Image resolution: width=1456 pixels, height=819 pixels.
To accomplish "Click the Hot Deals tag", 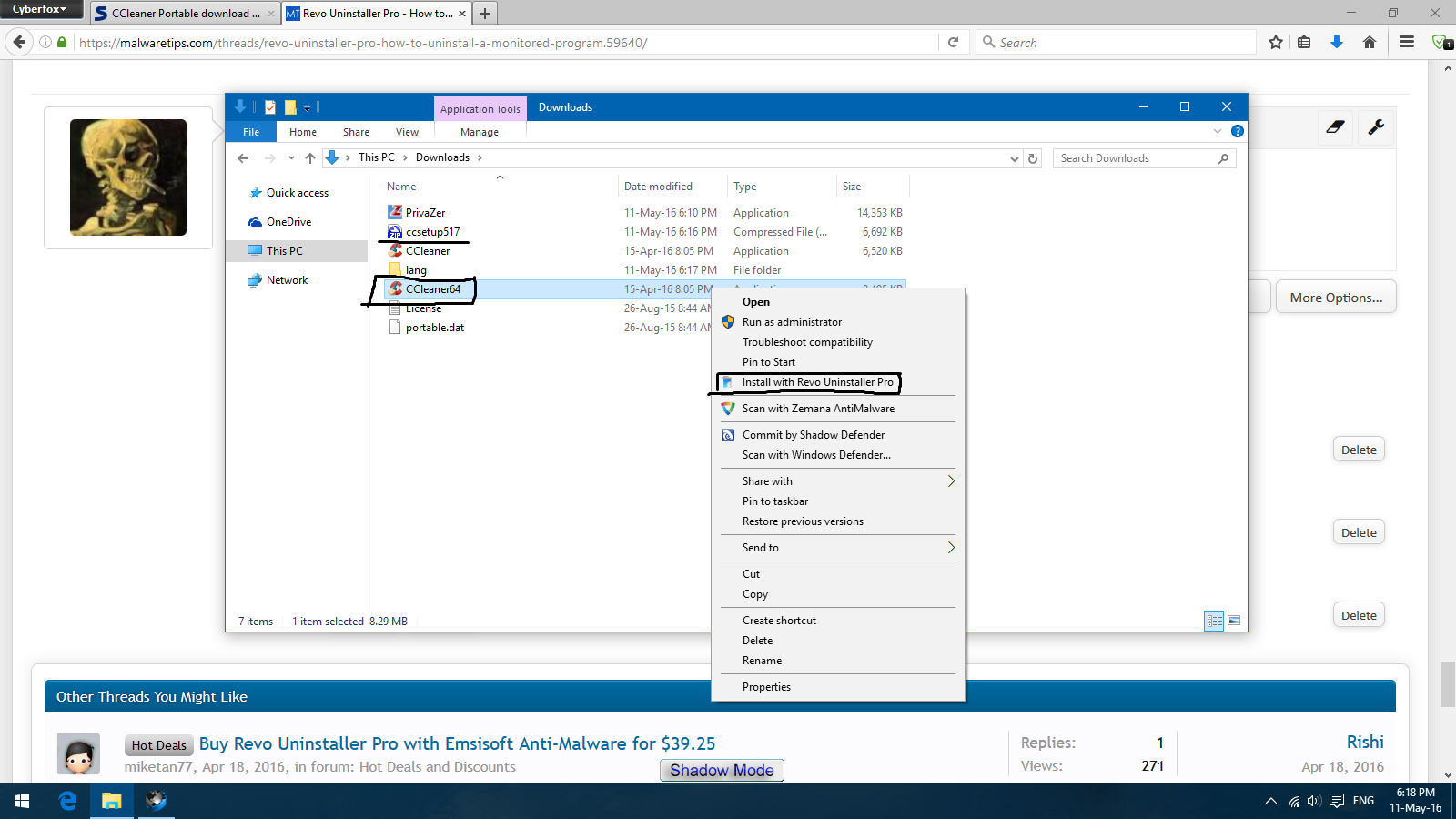I will [158, 745].
